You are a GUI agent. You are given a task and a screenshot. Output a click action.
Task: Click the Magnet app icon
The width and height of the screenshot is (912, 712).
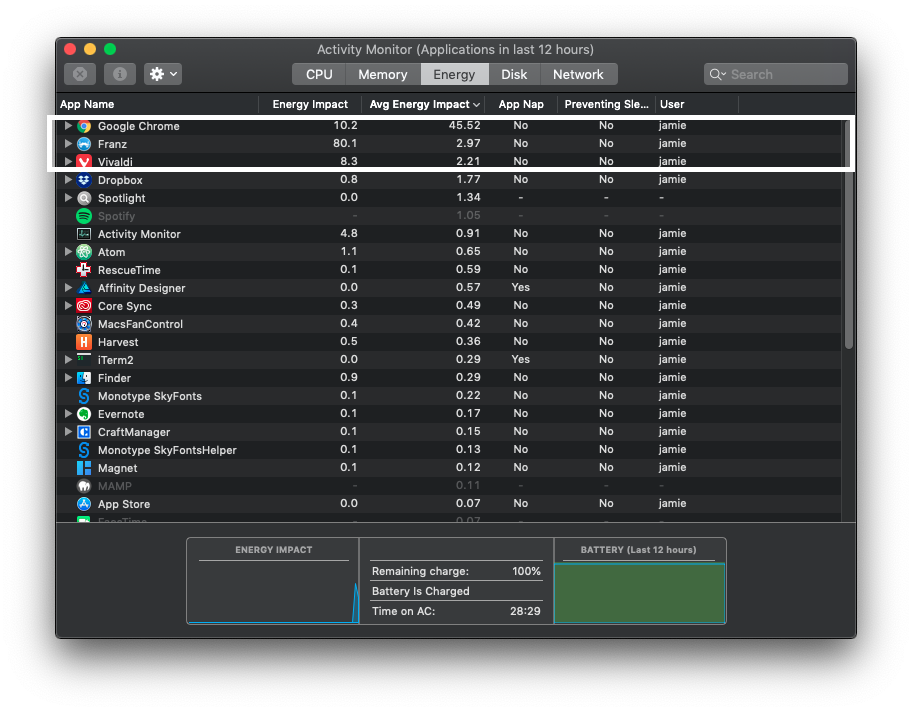coord(84,469)
